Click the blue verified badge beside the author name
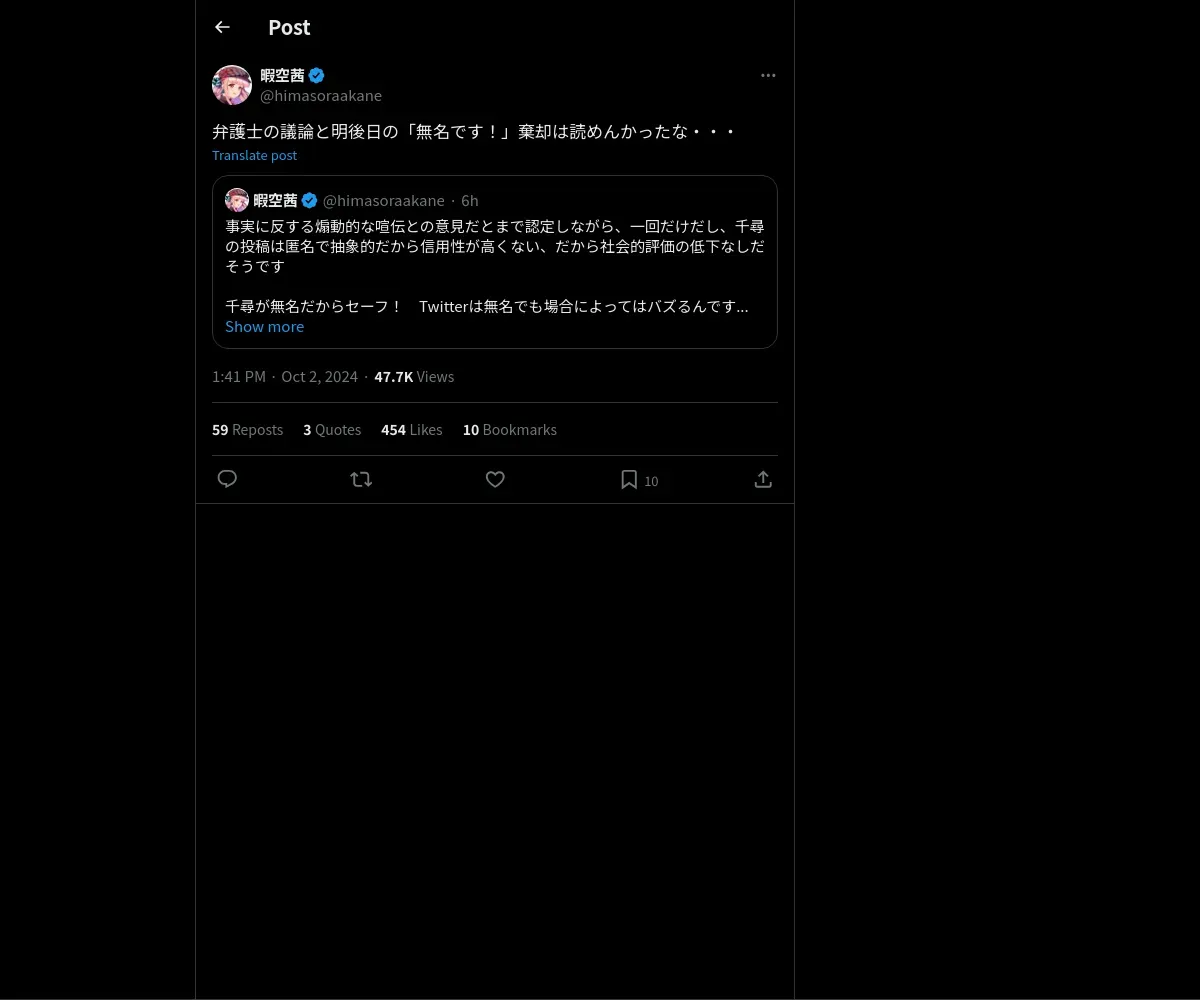This screenshot has width=1200, height=1000. coord(316,75)
